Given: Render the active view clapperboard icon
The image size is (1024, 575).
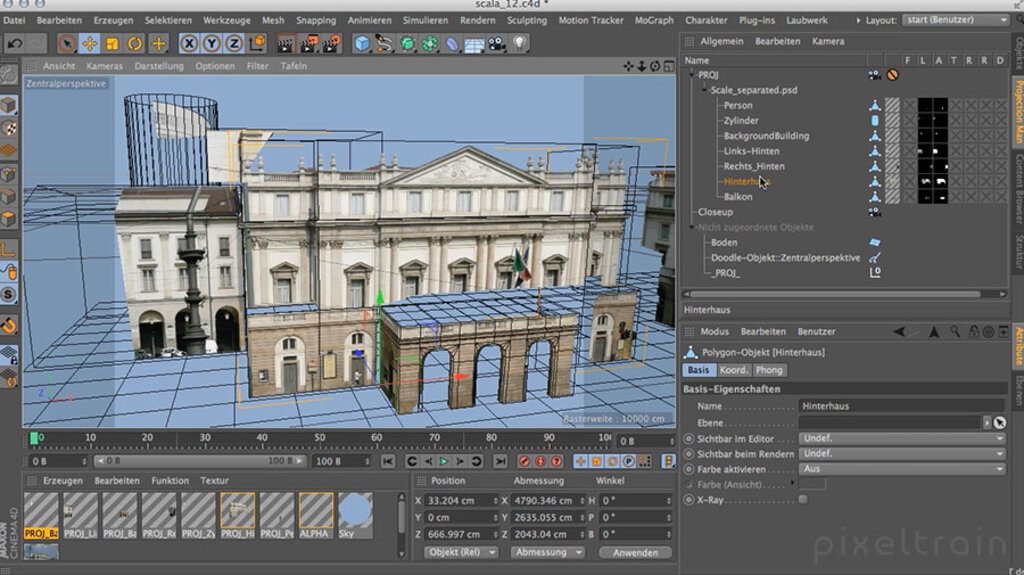Looking at the screenshot, I should 285,44.
